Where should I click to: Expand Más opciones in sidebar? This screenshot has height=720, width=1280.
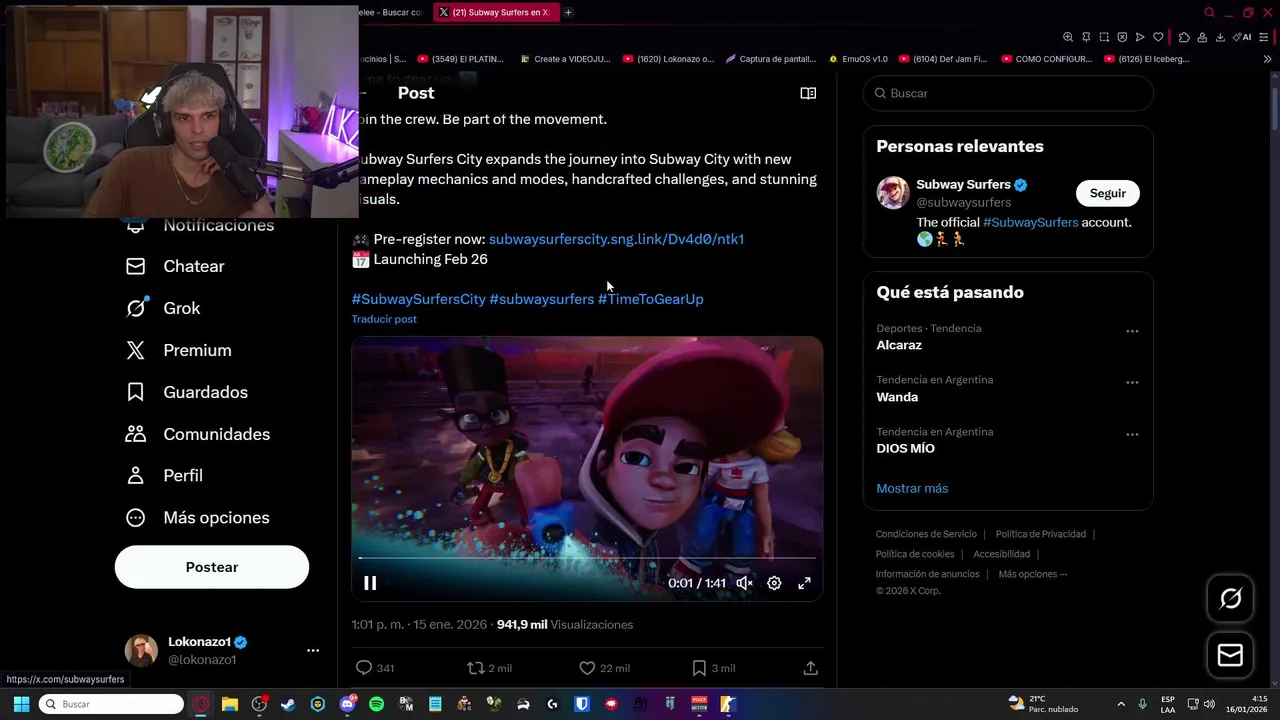tap(197, 517)
